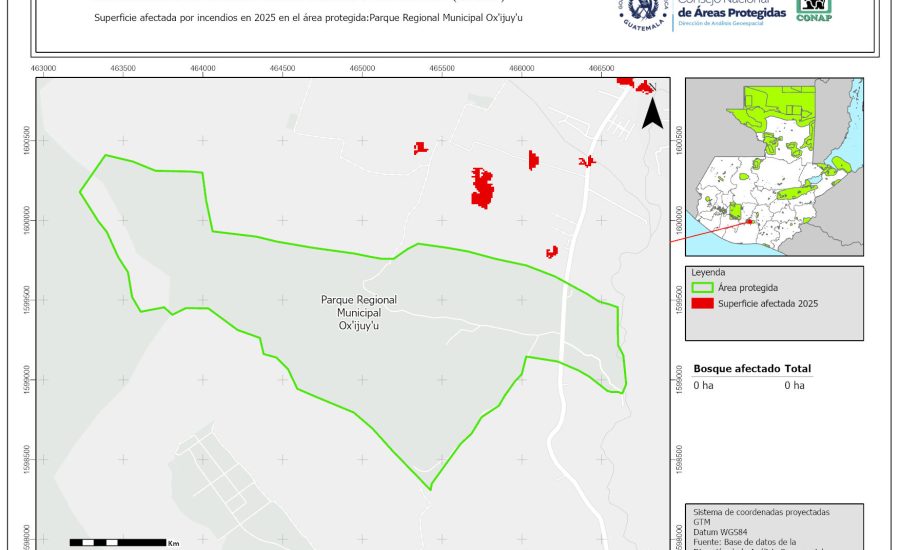Click the small red patch beside the road
The width and height of the screenshot is (900, 550).
tap(551, 252)
